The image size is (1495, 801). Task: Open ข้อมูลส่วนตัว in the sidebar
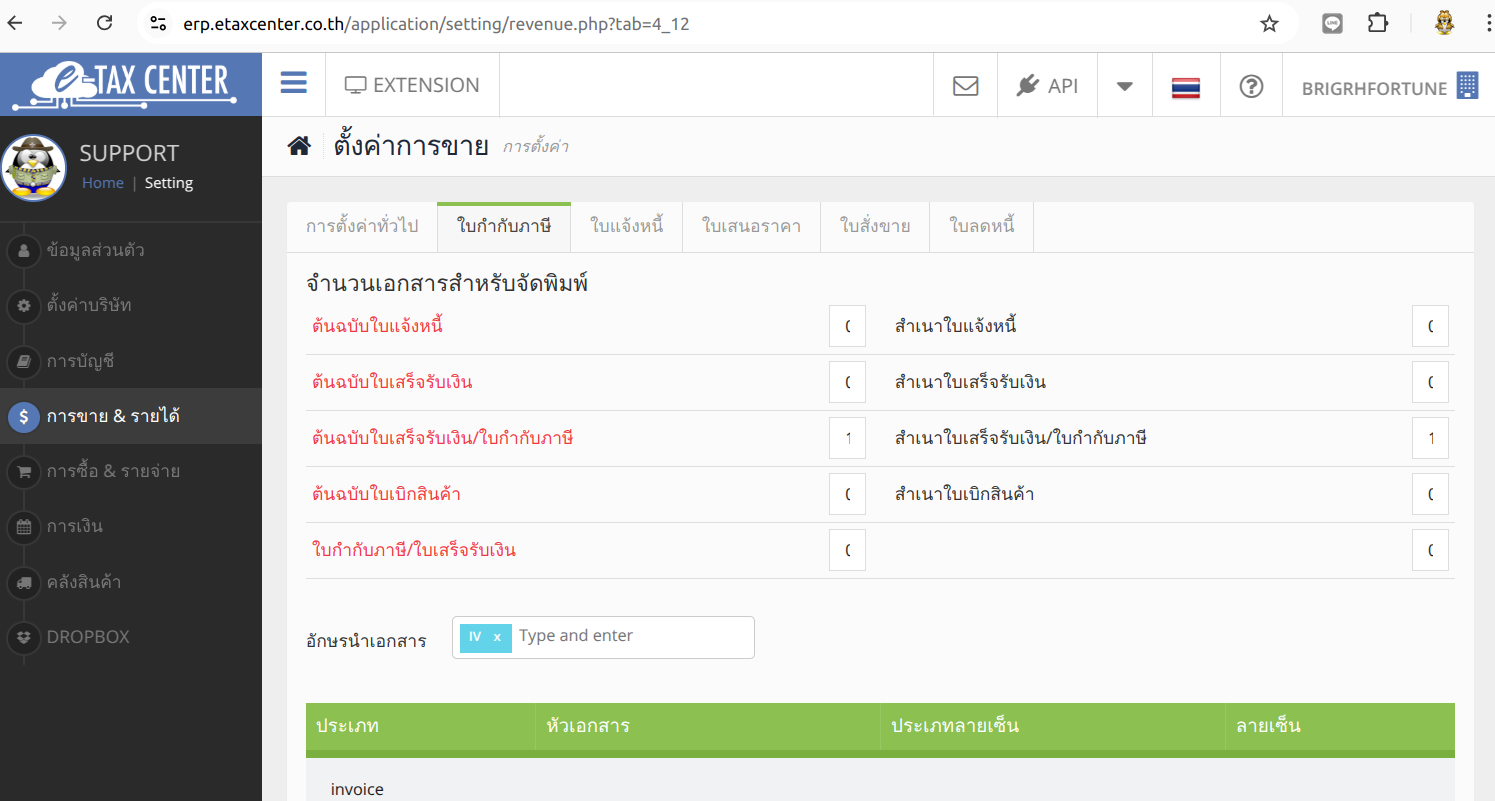point(131,250)
